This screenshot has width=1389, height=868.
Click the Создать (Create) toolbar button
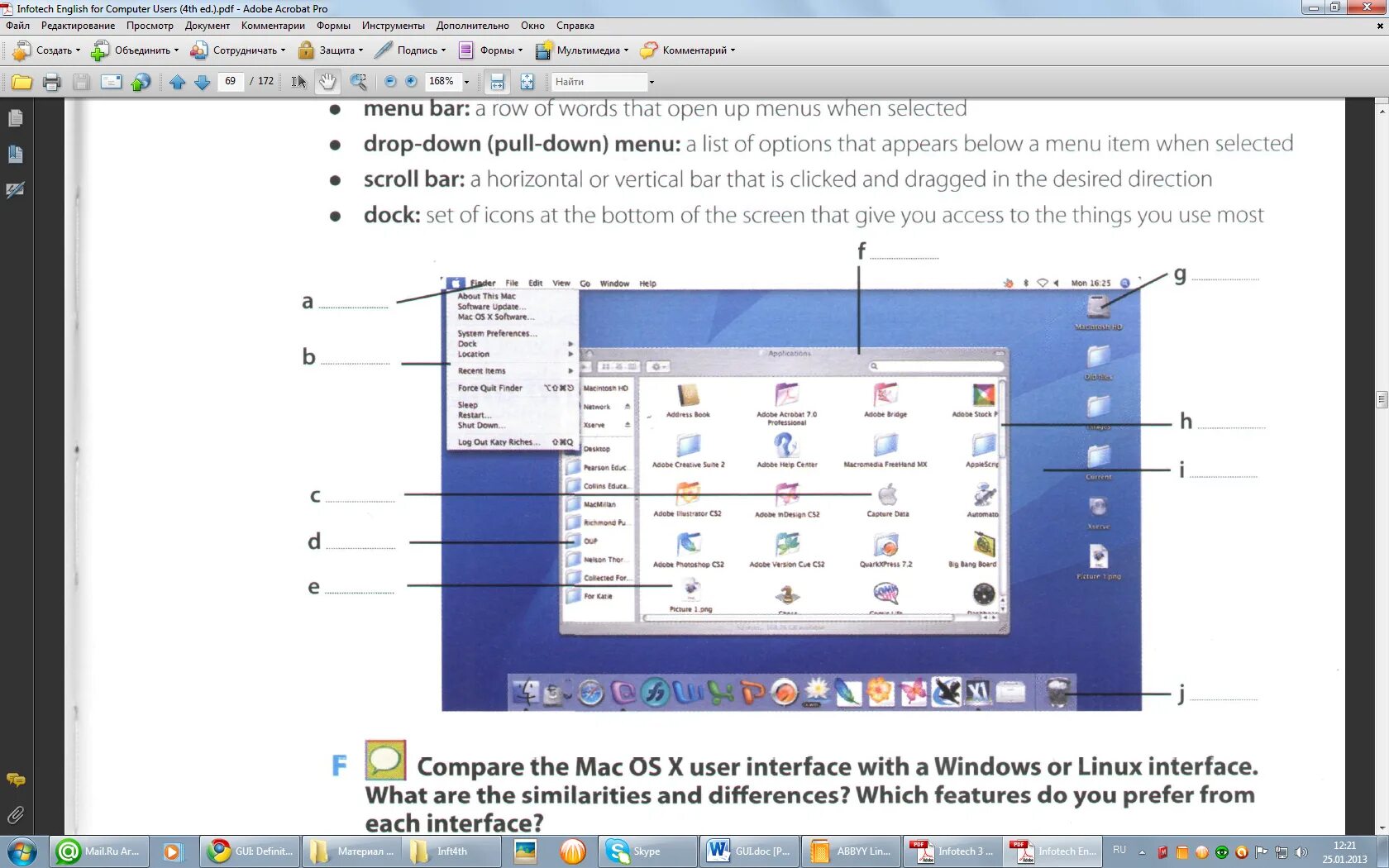tap(46, 50)
